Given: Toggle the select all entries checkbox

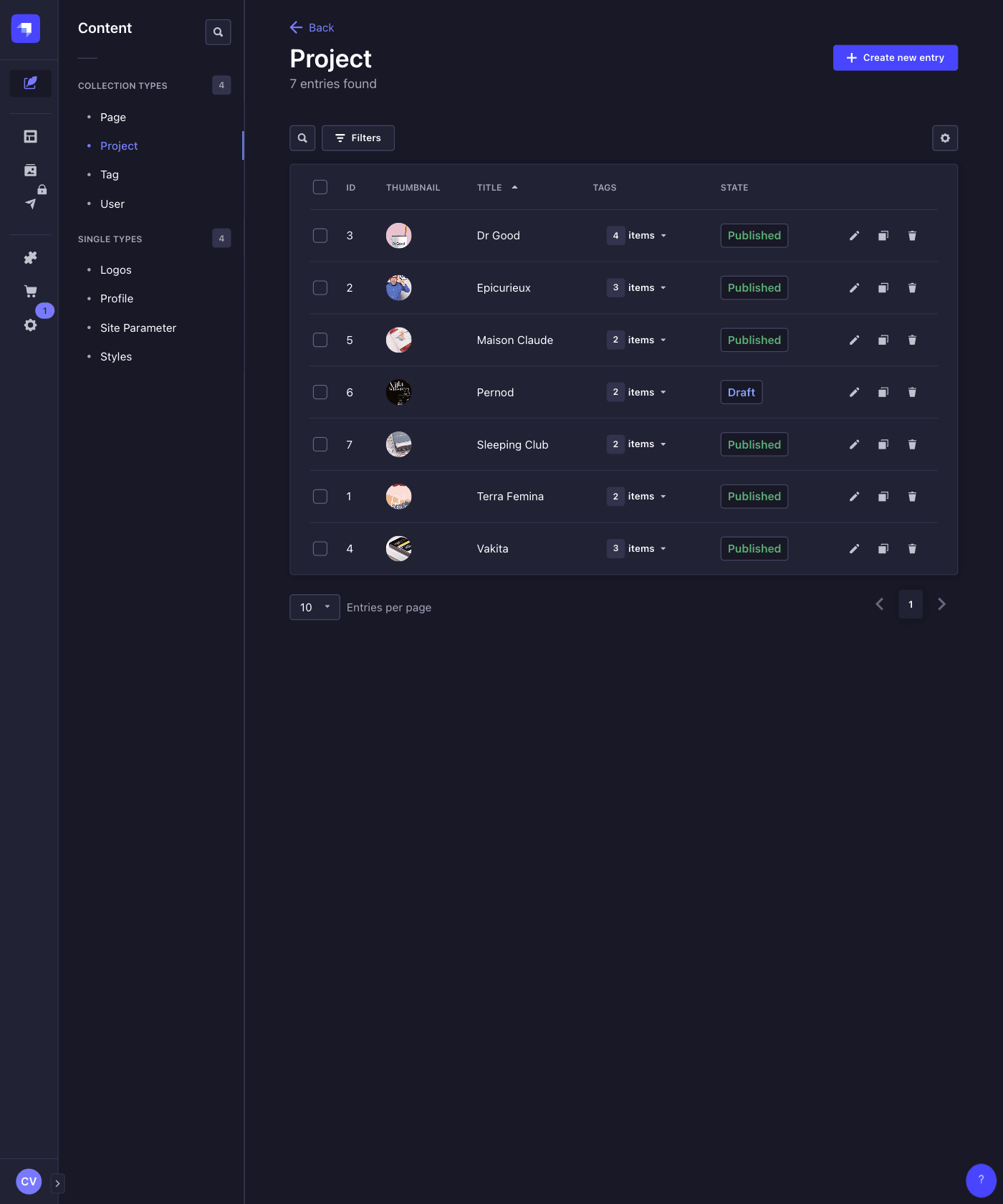Looking at the screenshot, I should pyautogui.click(x=320, y=187).
